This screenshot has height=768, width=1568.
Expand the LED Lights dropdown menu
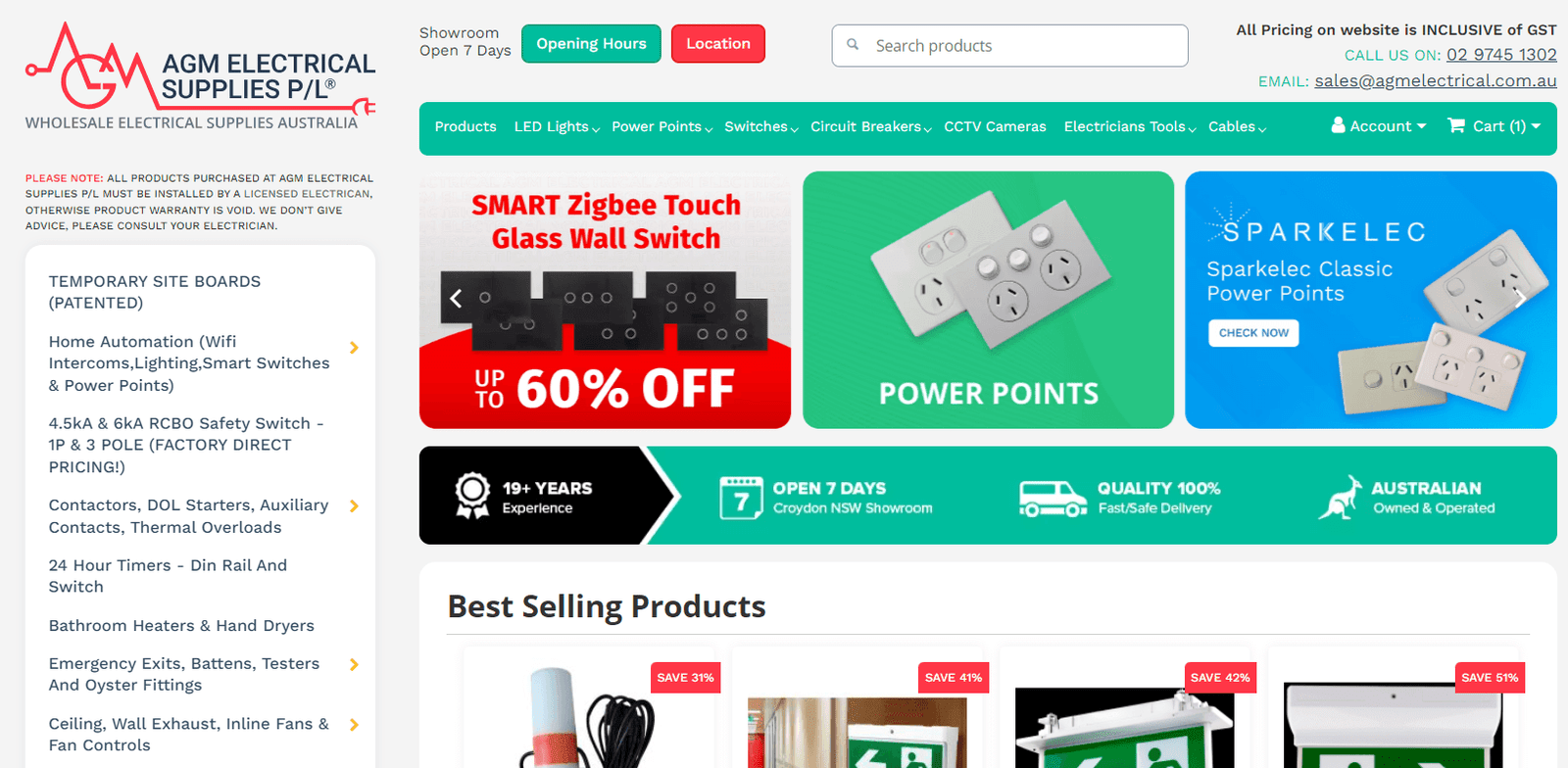point(557,126)
